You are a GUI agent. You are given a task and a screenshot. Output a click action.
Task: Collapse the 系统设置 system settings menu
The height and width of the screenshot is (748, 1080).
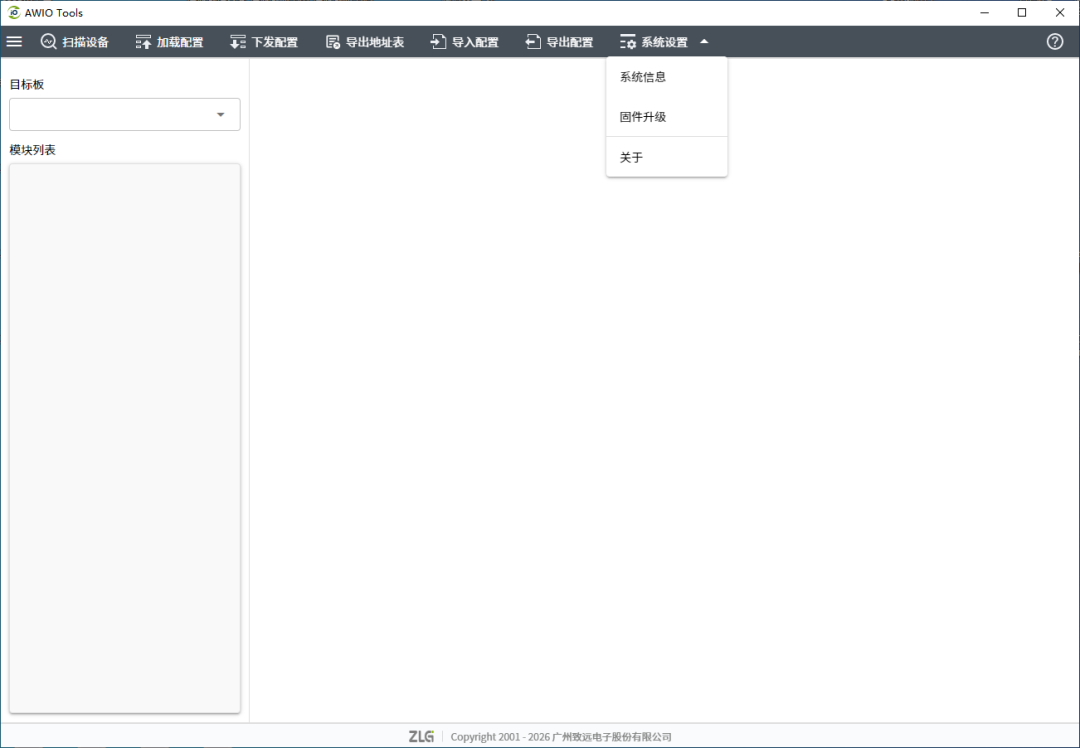[664, 42]
